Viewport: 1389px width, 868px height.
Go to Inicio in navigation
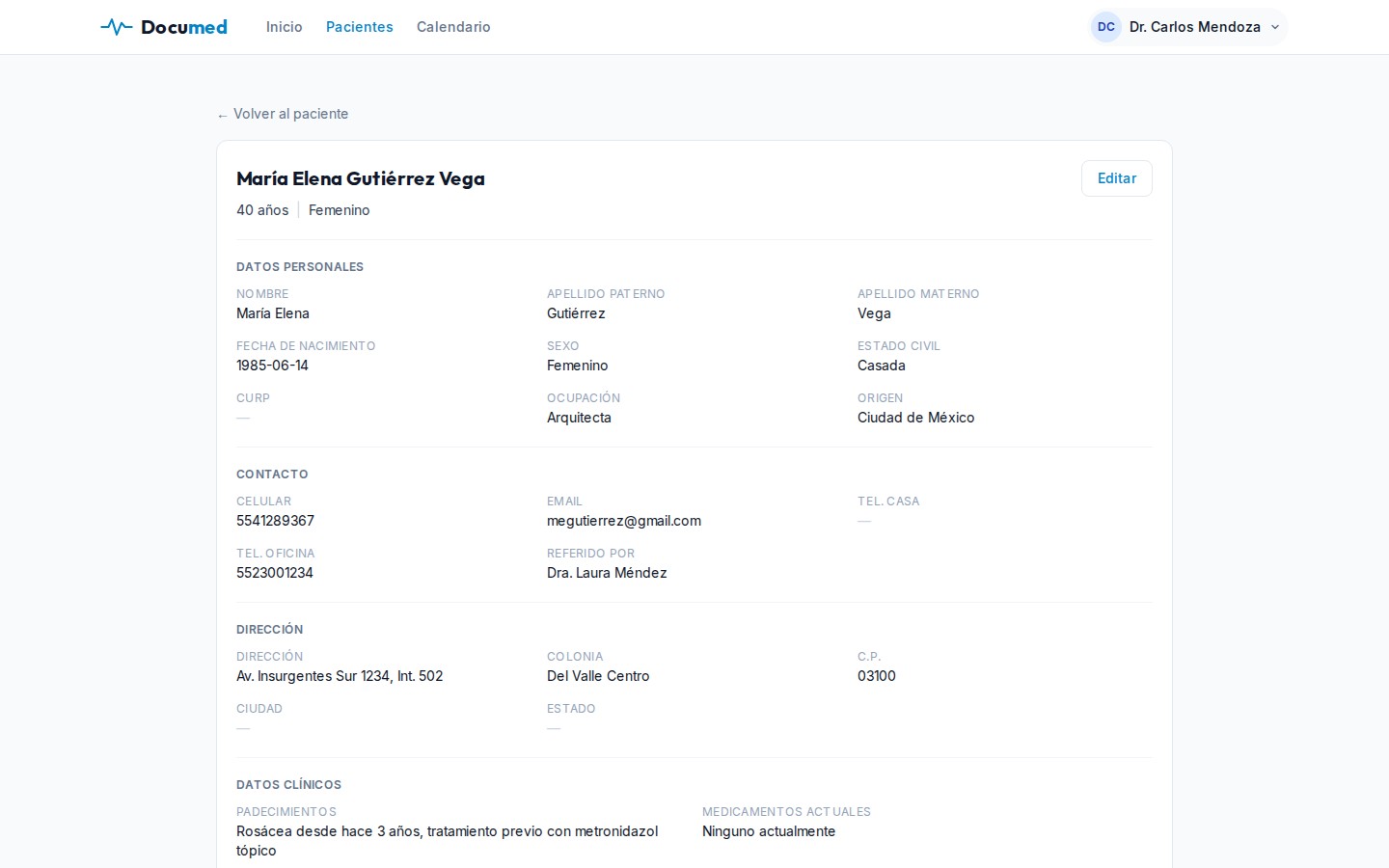coord(284,27)
